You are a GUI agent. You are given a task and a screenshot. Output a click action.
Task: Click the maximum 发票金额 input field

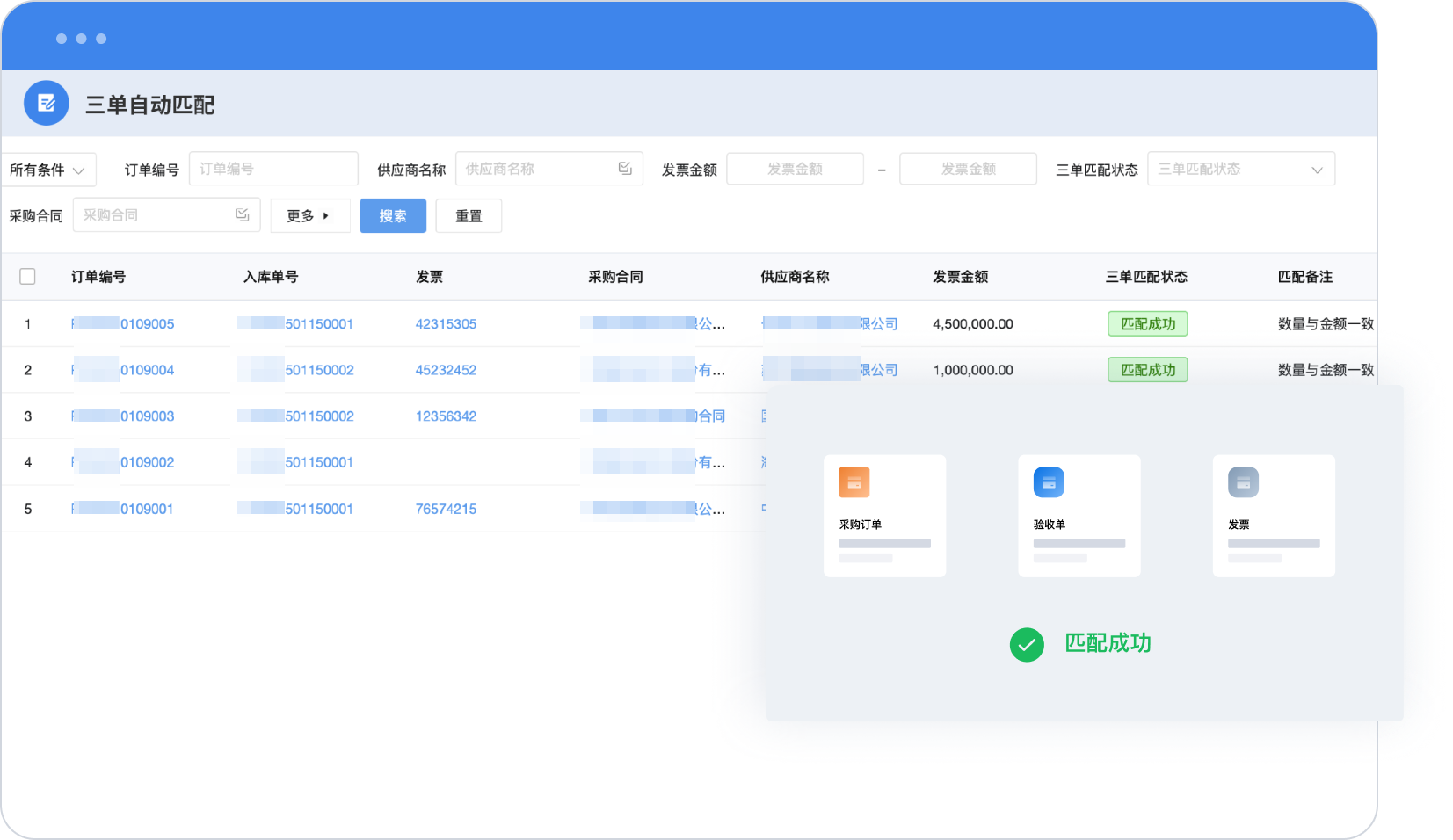click(x=968, y=169)
